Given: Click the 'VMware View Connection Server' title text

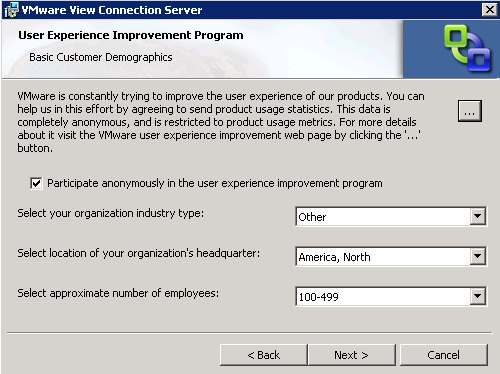Looking at the screenshot, I should click(x=112, y=10).
